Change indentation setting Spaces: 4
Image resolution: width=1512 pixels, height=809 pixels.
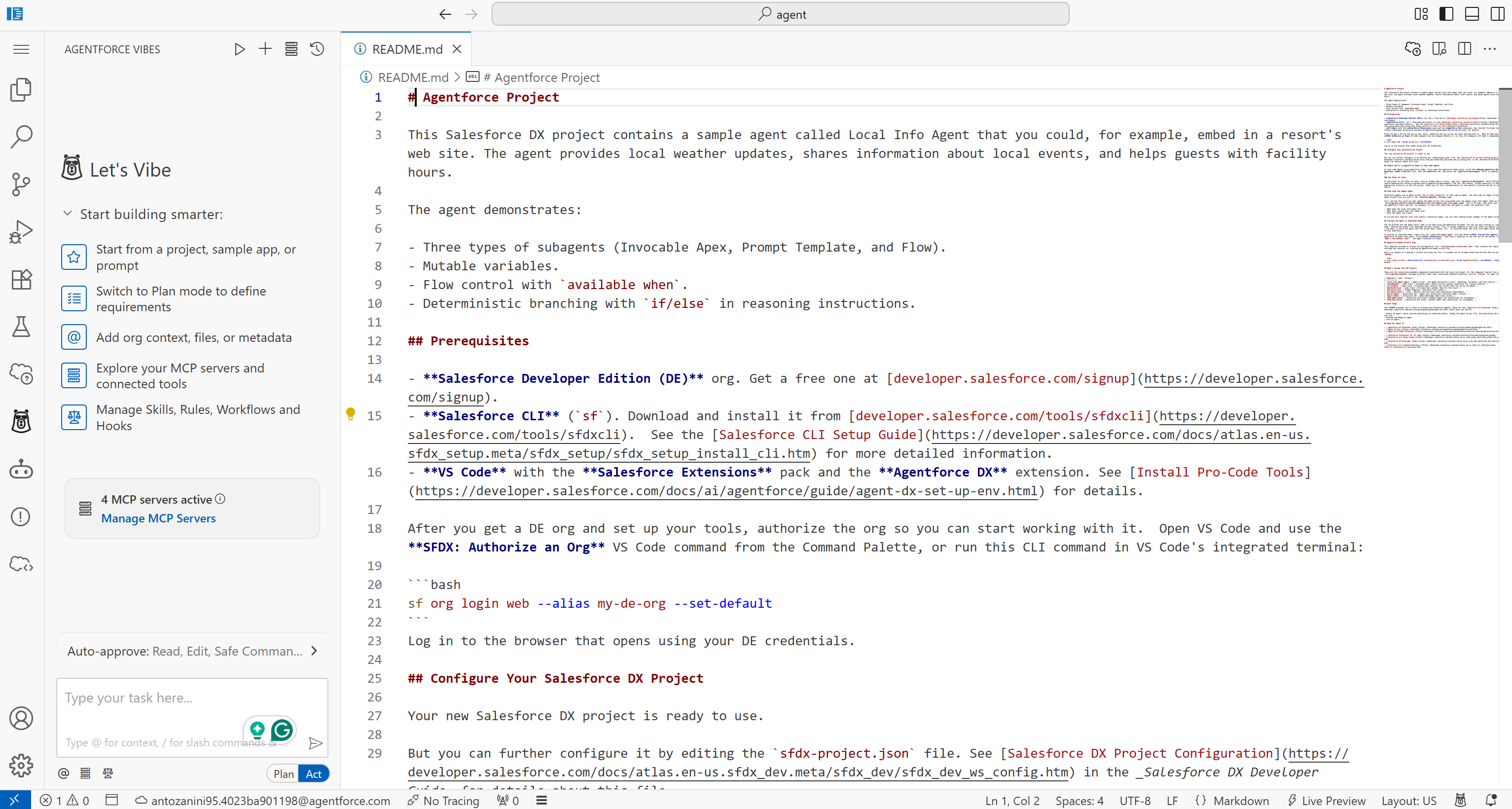[x=1079, y=800]
